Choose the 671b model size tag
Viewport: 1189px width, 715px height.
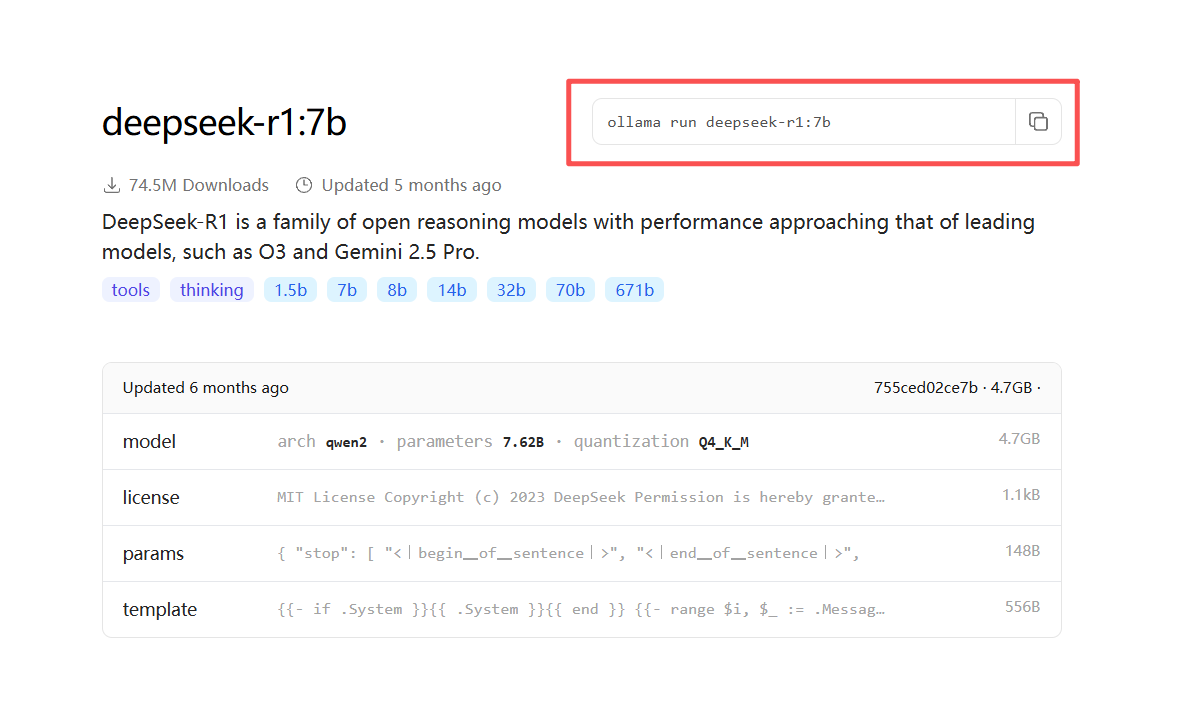click(x=634, y=290)
